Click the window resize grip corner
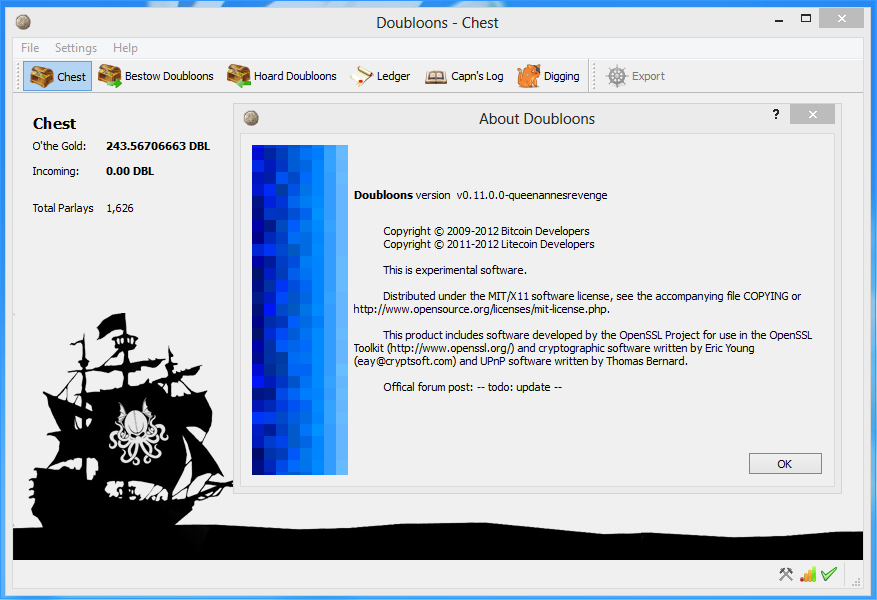 (x=856, y=582)
